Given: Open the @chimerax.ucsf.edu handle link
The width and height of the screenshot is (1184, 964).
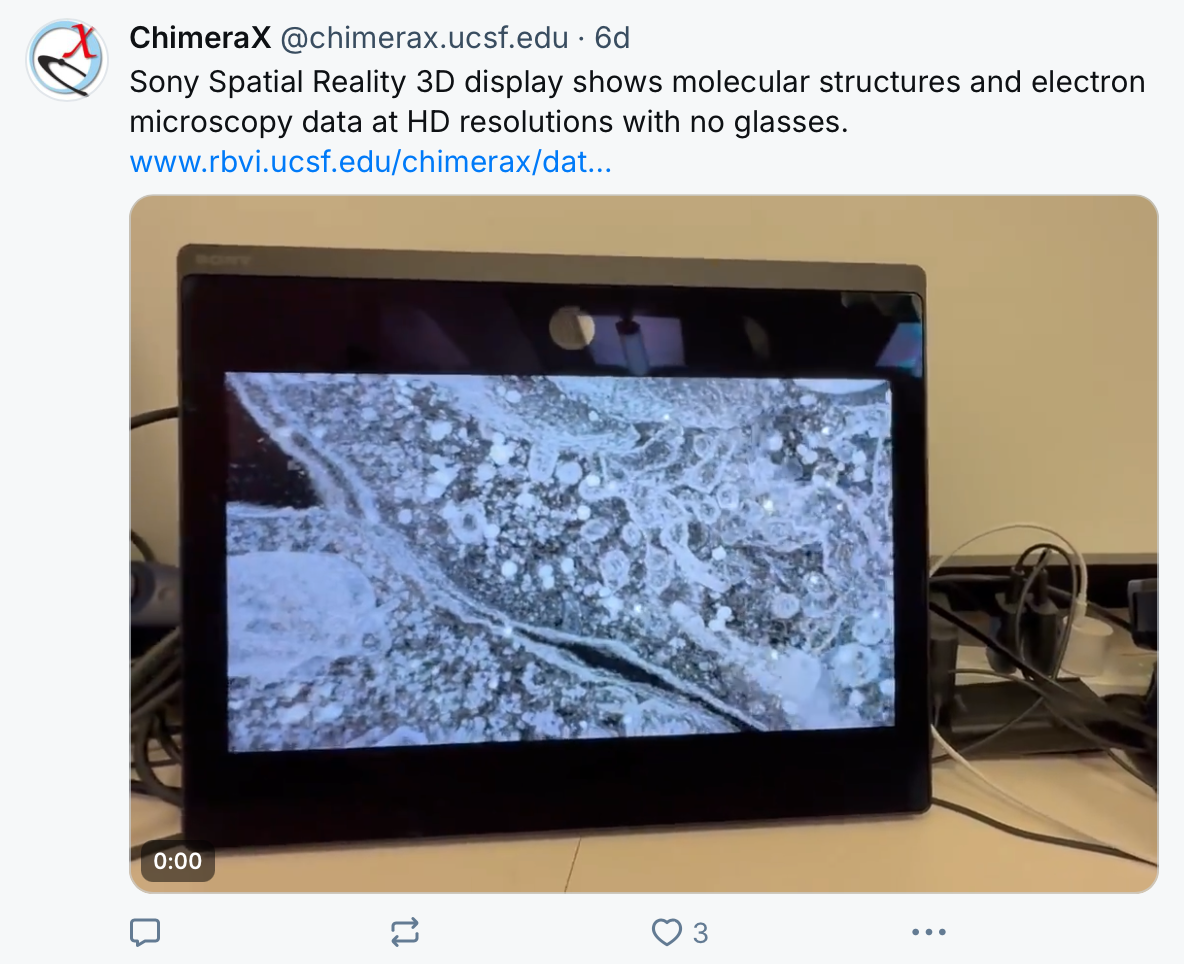Looking at the screenshot, I should pos(424,37).
